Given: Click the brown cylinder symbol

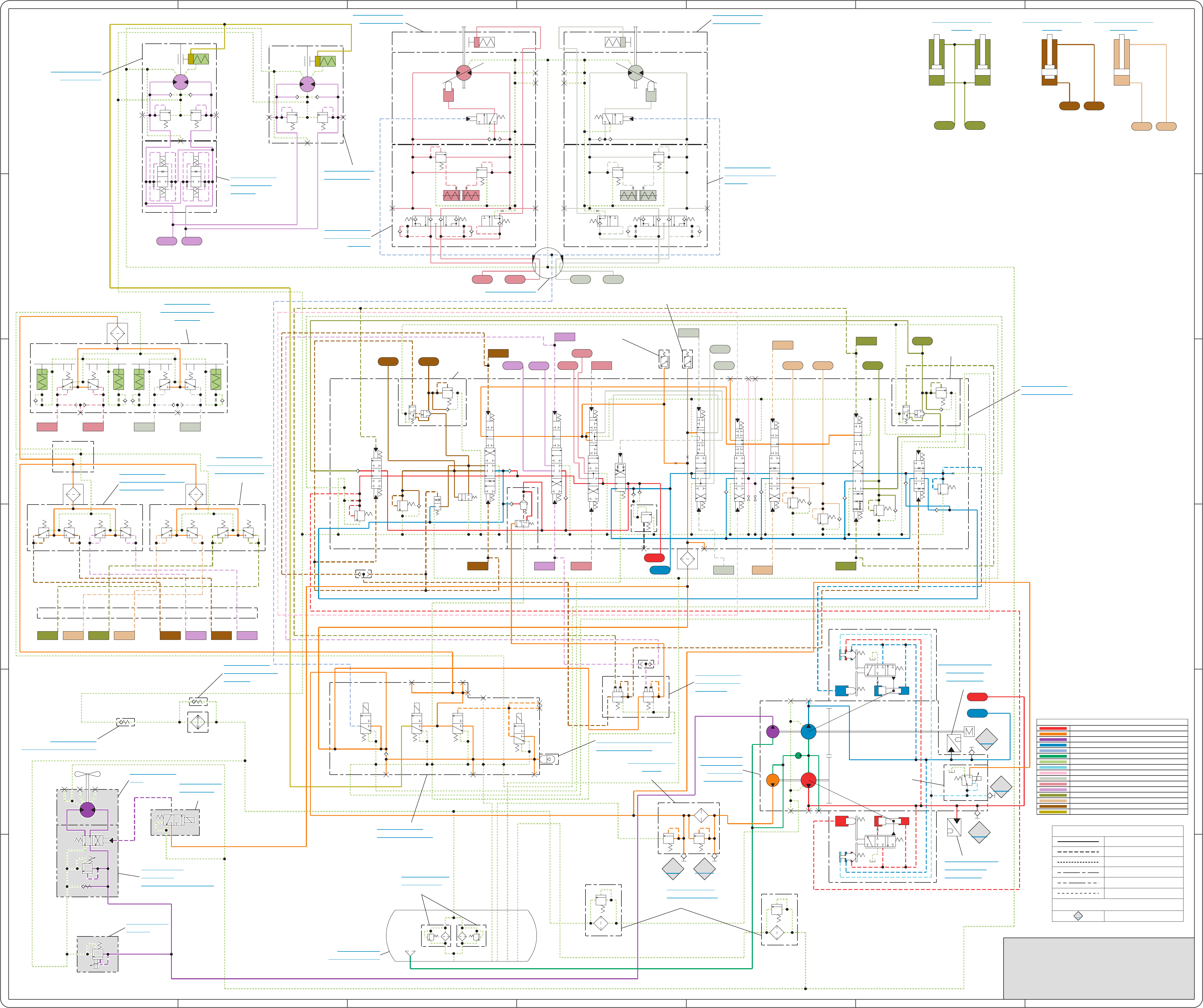Looking at the screenshot, I should [1050, 60].
